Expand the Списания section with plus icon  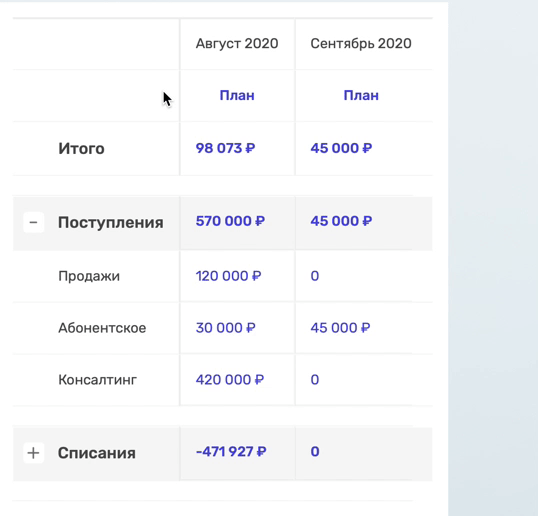point(34,453)
